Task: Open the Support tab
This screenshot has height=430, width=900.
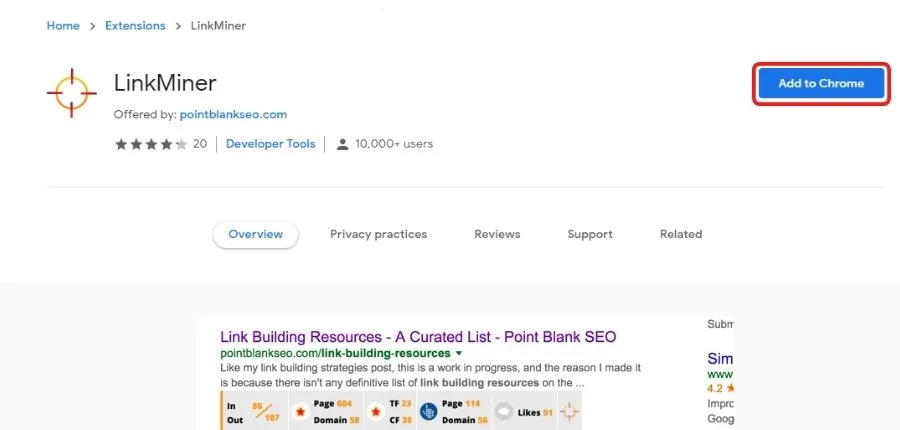Action: pos(589,234)
